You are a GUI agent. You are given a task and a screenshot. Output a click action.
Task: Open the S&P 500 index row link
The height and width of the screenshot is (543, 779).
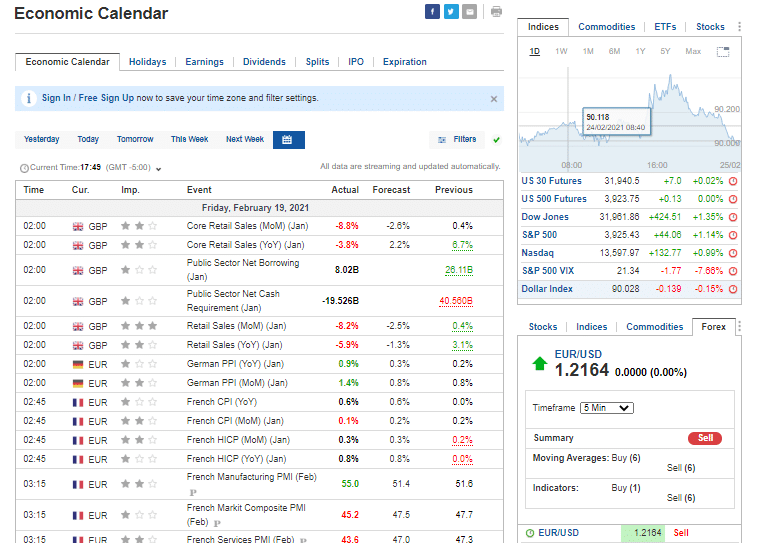point(540,234)
